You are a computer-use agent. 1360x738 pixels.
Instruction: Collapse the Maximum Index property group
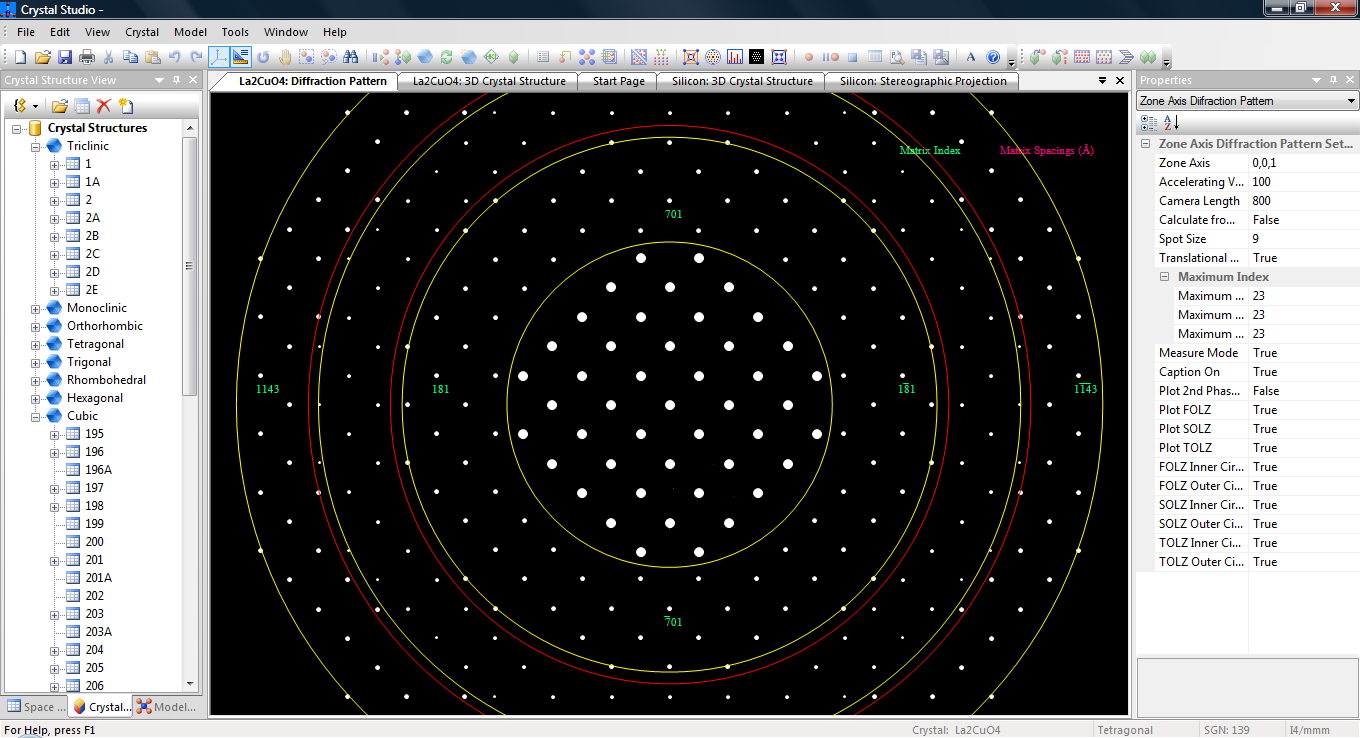1164,277
